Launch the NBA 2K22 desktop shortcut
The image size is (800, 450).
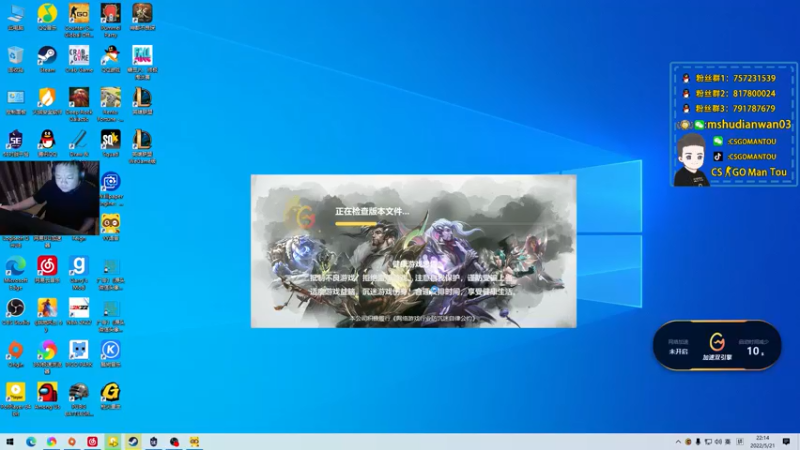point(79,312)
